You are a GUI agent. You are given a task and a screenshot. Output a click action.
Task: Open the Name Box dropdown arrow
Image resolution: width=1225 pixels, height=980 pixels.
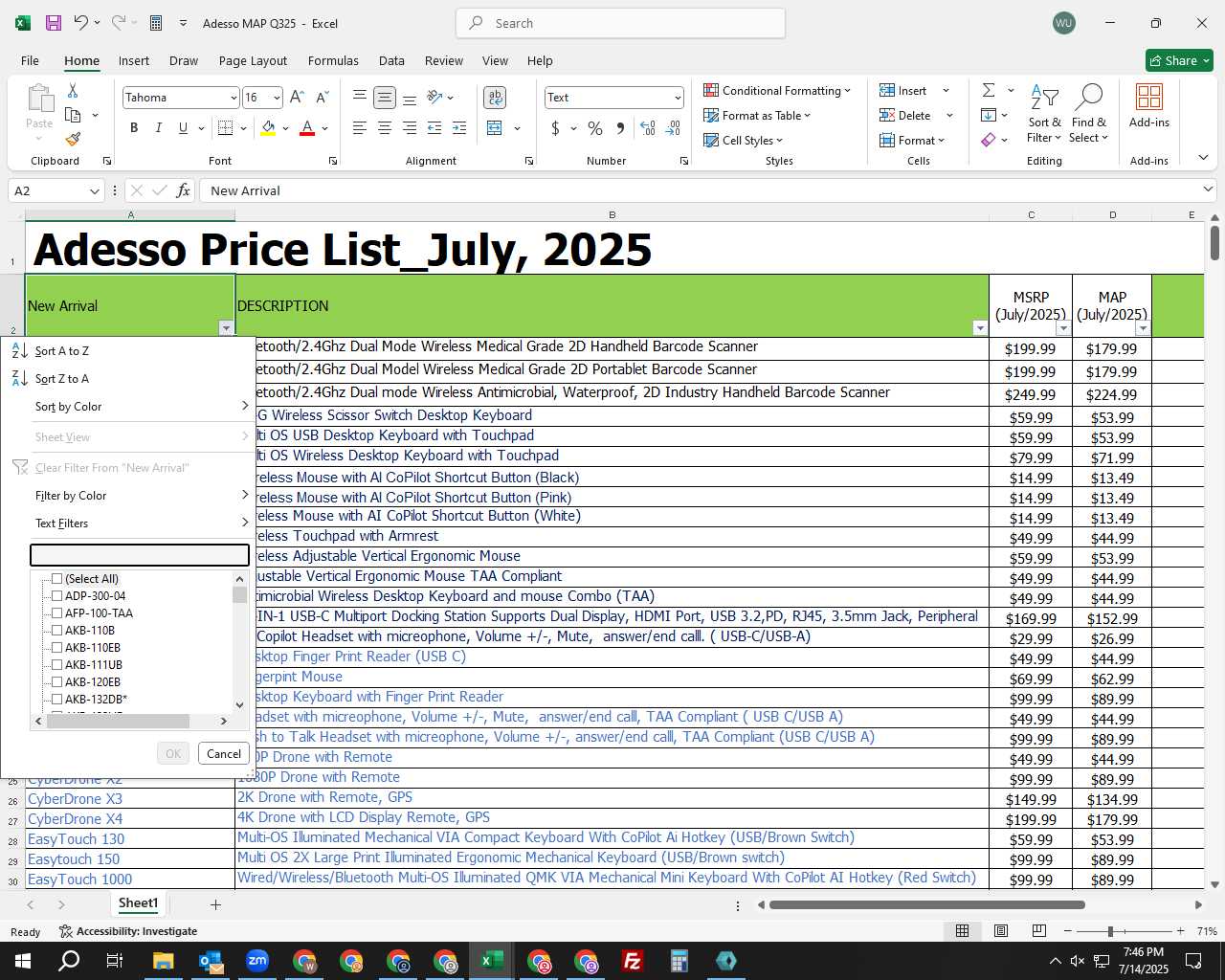coord(94,190)
